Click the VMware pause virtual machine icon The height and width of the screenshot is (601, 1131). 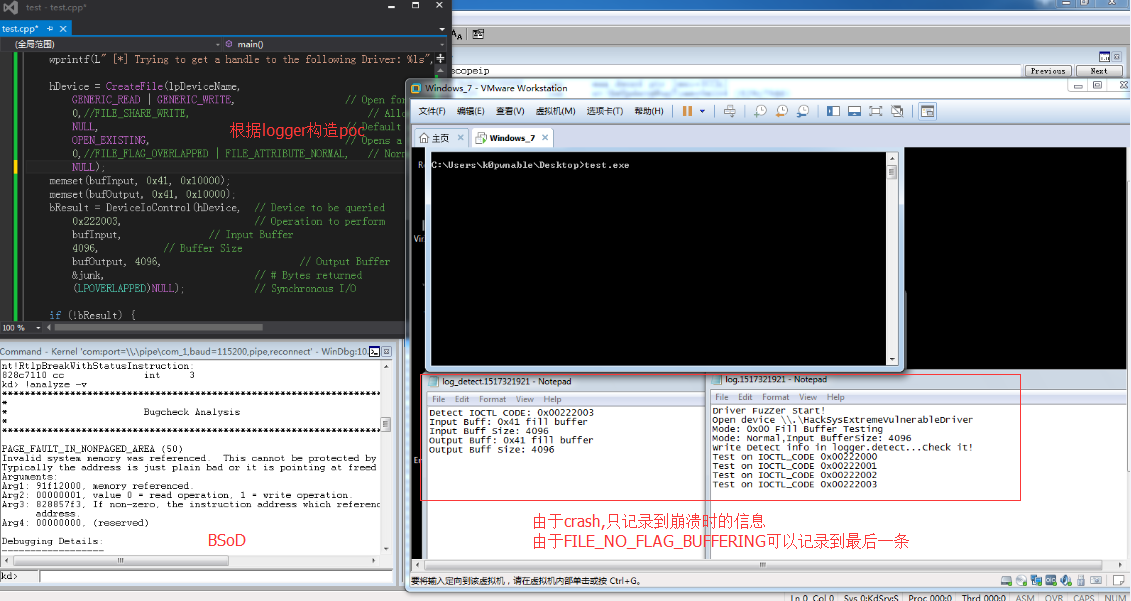[688, 111]
